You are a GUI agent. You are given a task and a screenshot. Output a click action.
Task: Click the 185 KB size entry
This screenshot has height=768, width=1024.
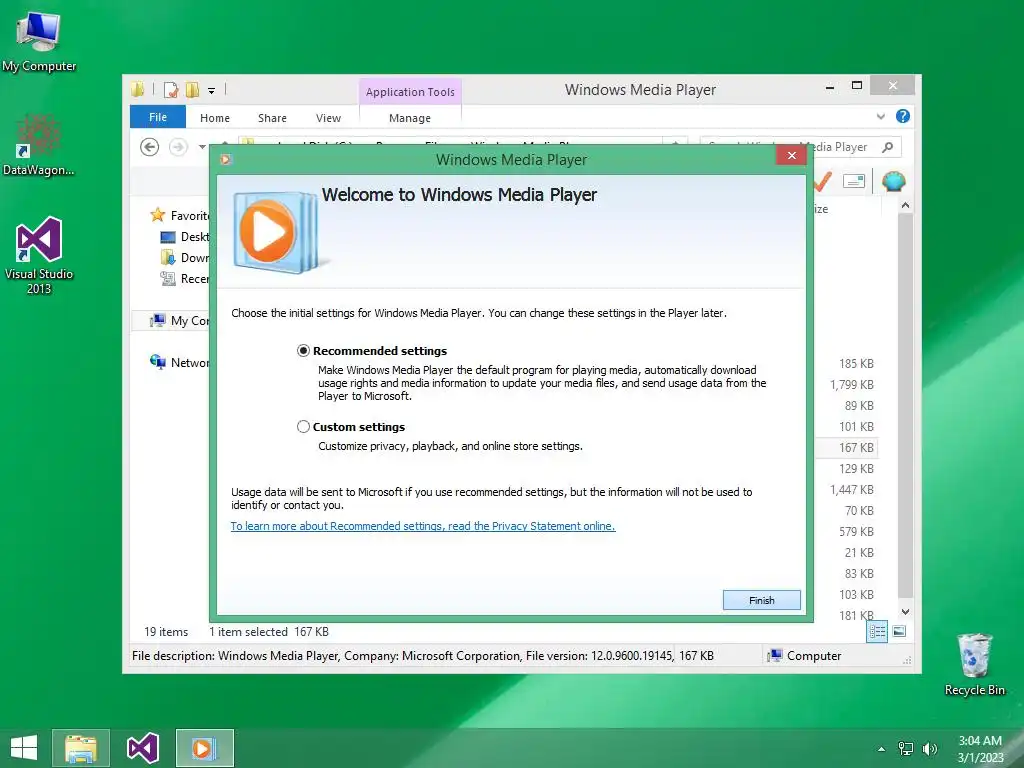coord(856,364)
